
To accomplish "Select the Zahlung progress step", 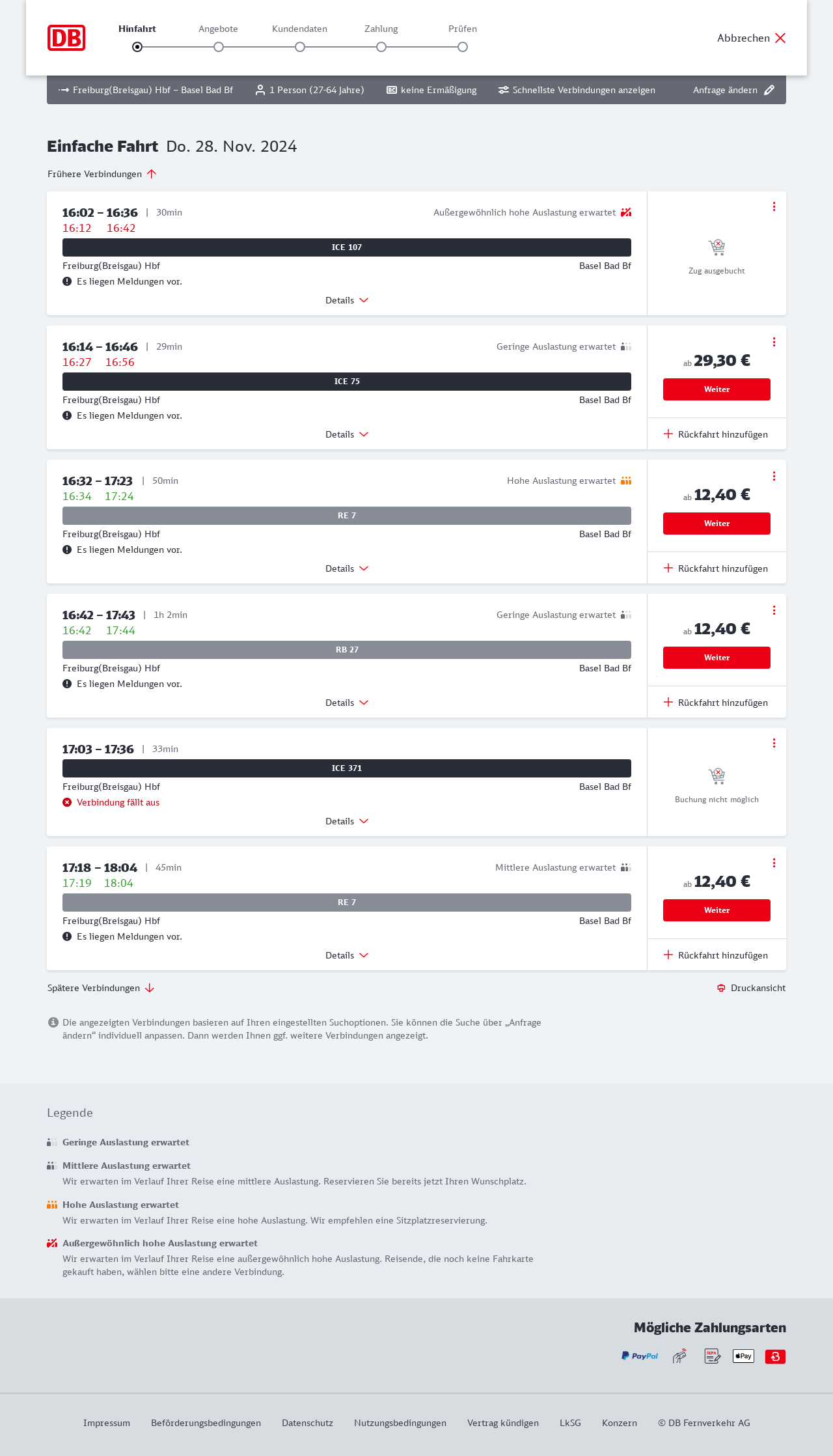I will coord(381,47).
